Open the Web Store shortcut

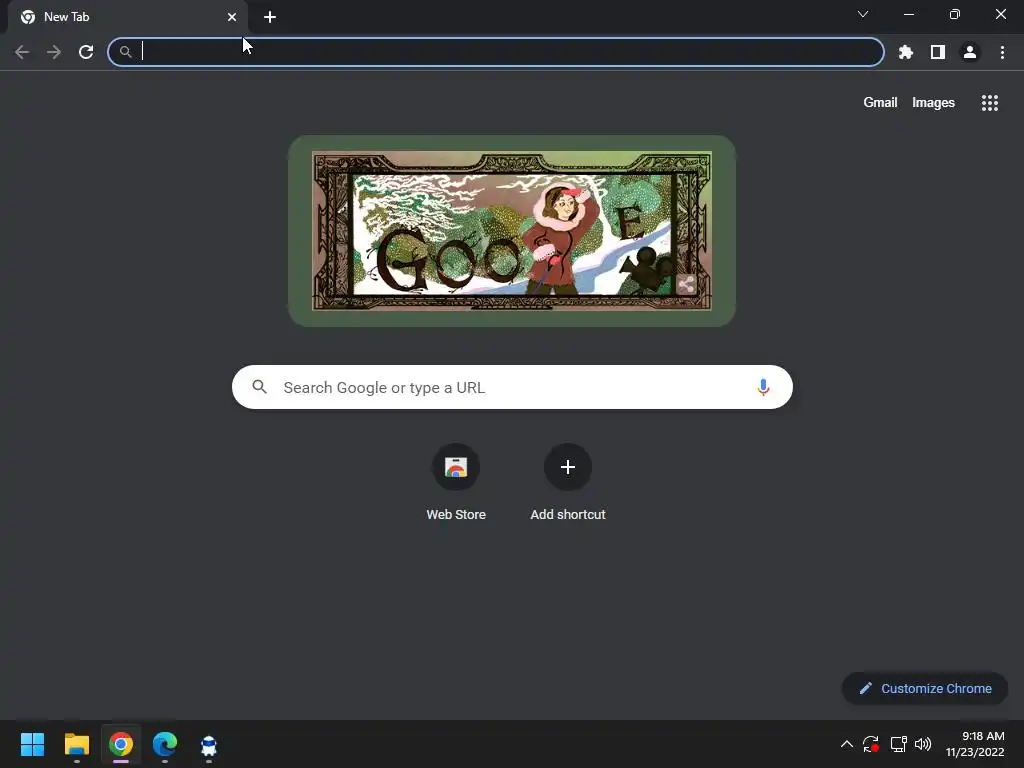tap(456, 483)
